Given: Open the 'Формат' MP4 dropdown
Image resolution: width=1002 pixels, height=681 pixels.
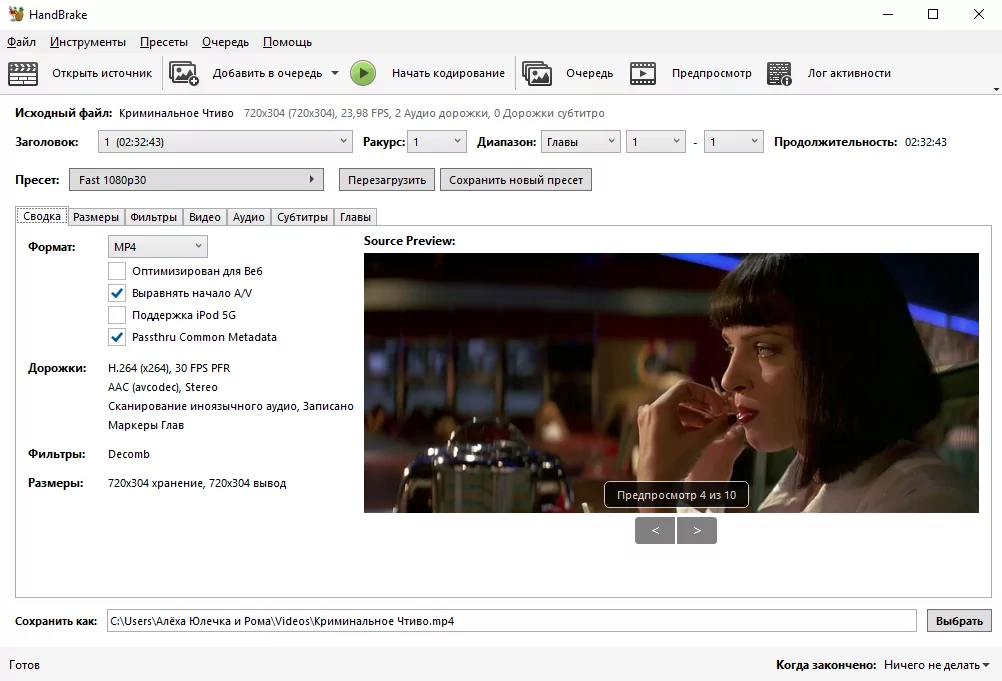Looking at the screenshot, I should coord(158,247).
